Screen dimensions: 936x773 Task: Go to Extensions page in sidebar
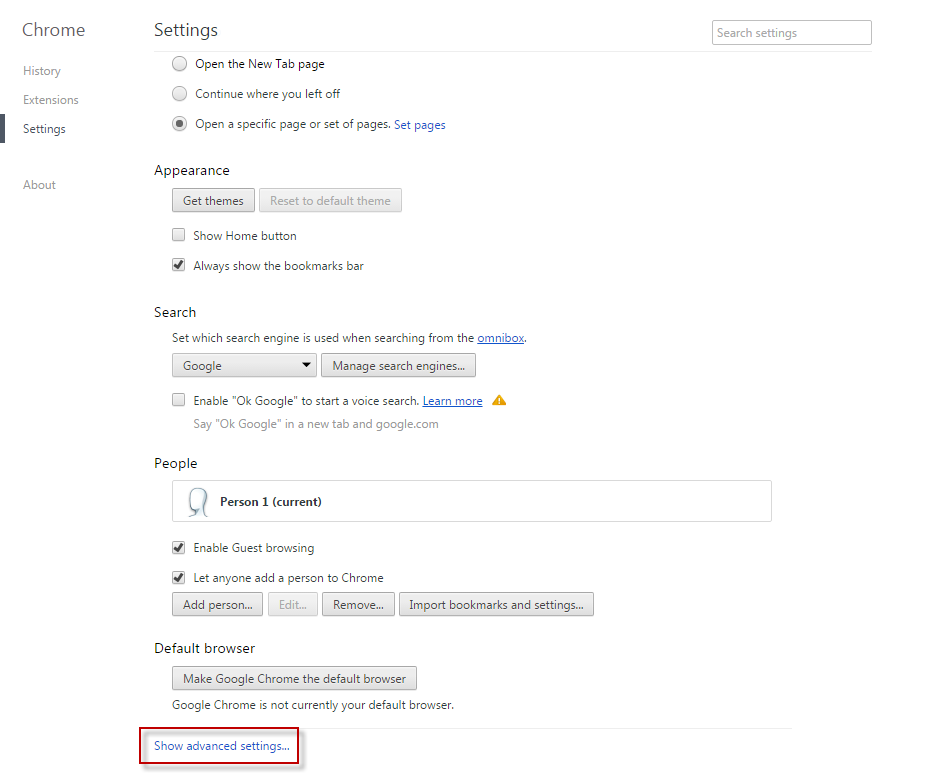point(51,100)
